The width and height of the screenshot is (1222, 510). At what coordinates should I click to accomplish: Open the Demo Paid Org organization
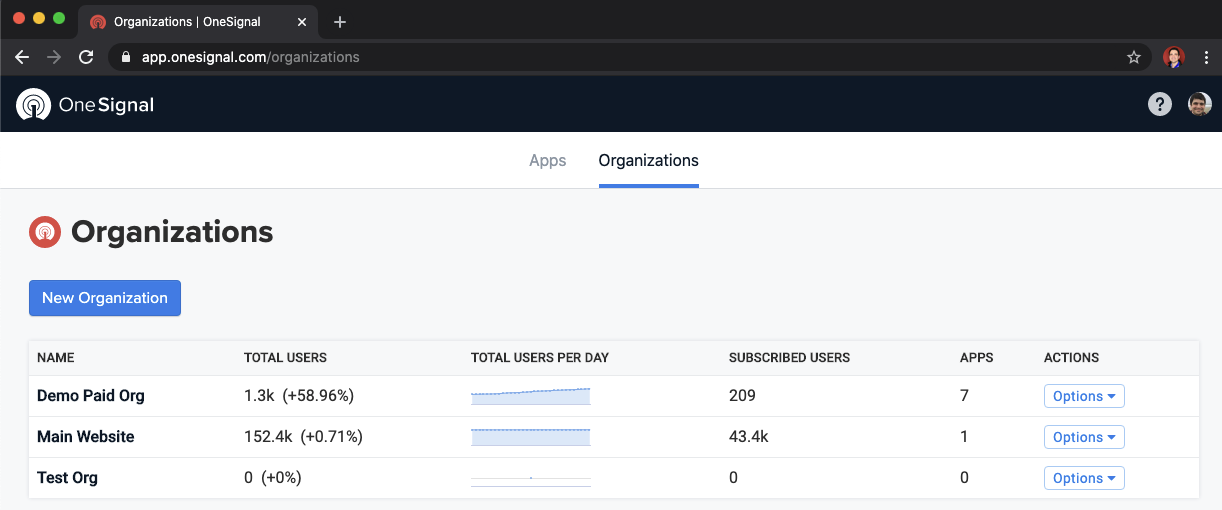[91, 396]
